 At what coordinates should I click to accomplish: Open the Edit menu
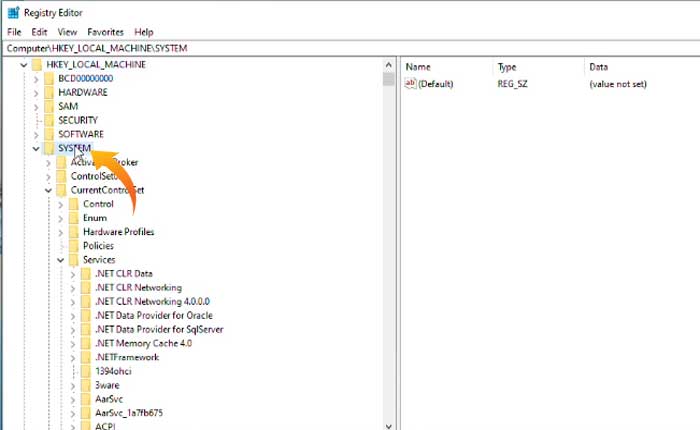[39, 32]
